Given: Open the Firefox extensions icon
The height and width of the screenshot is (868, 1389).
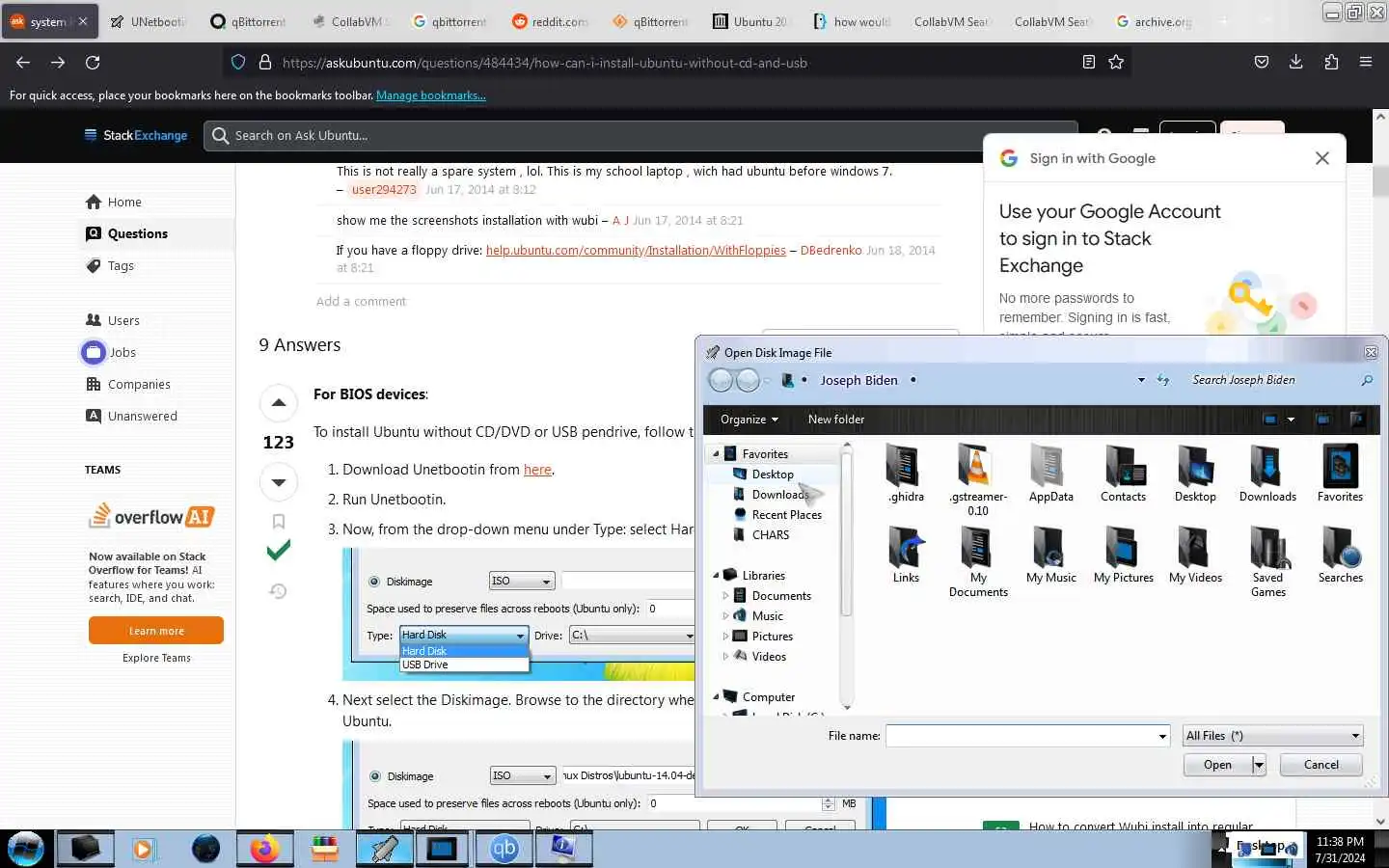Looking at the screenshot, I should click(x=1331, y=63).
